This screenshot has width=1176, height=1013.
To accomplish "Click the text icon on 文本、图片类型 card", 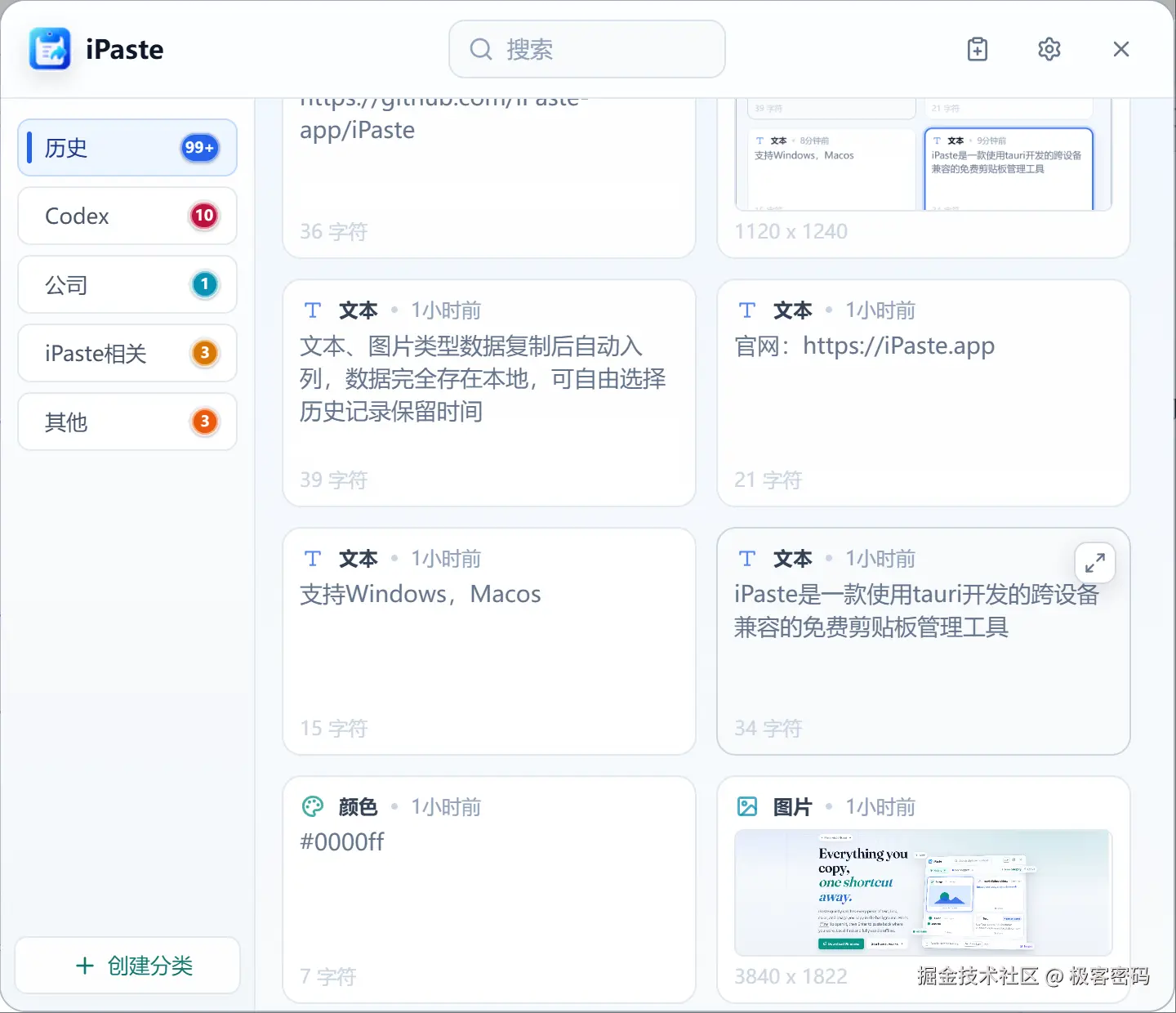I will (313, 310).
